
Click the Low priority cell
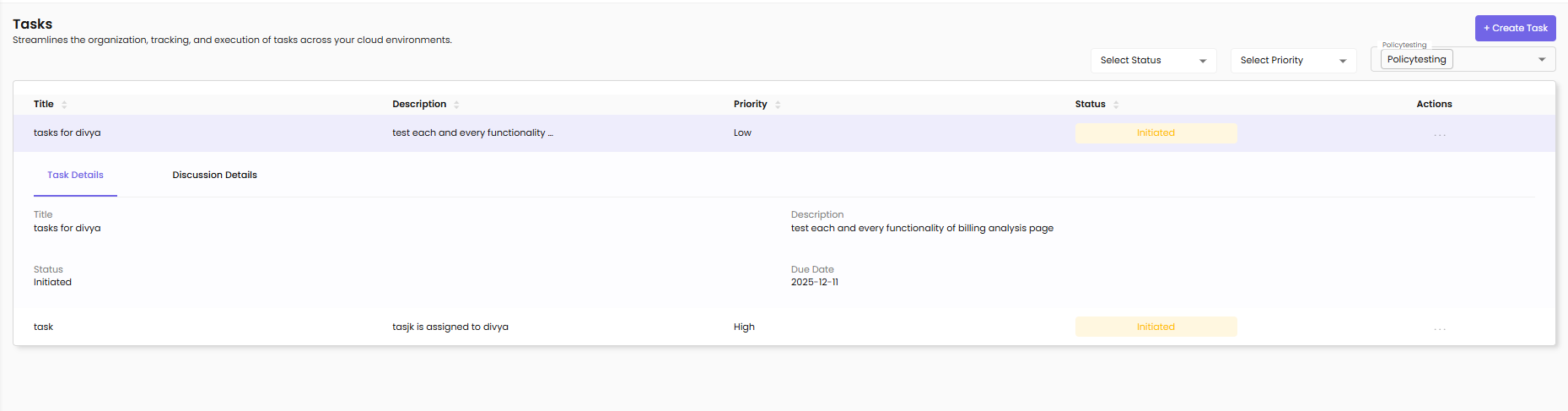tap(742, 133)
